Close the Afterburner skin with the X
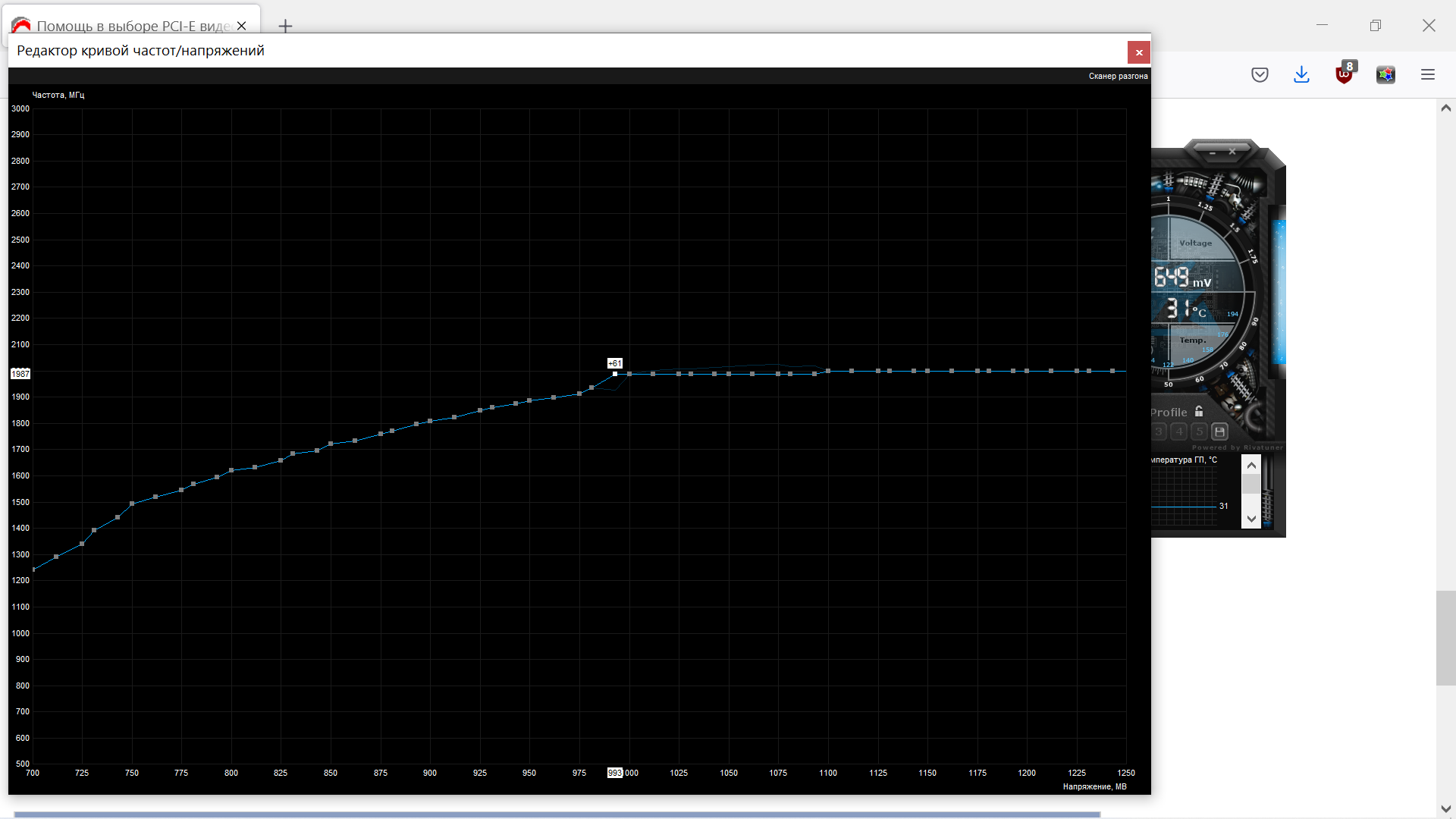Image resolution: width=1456 pixels, height=819 pixels. [x=1232, y=152]
